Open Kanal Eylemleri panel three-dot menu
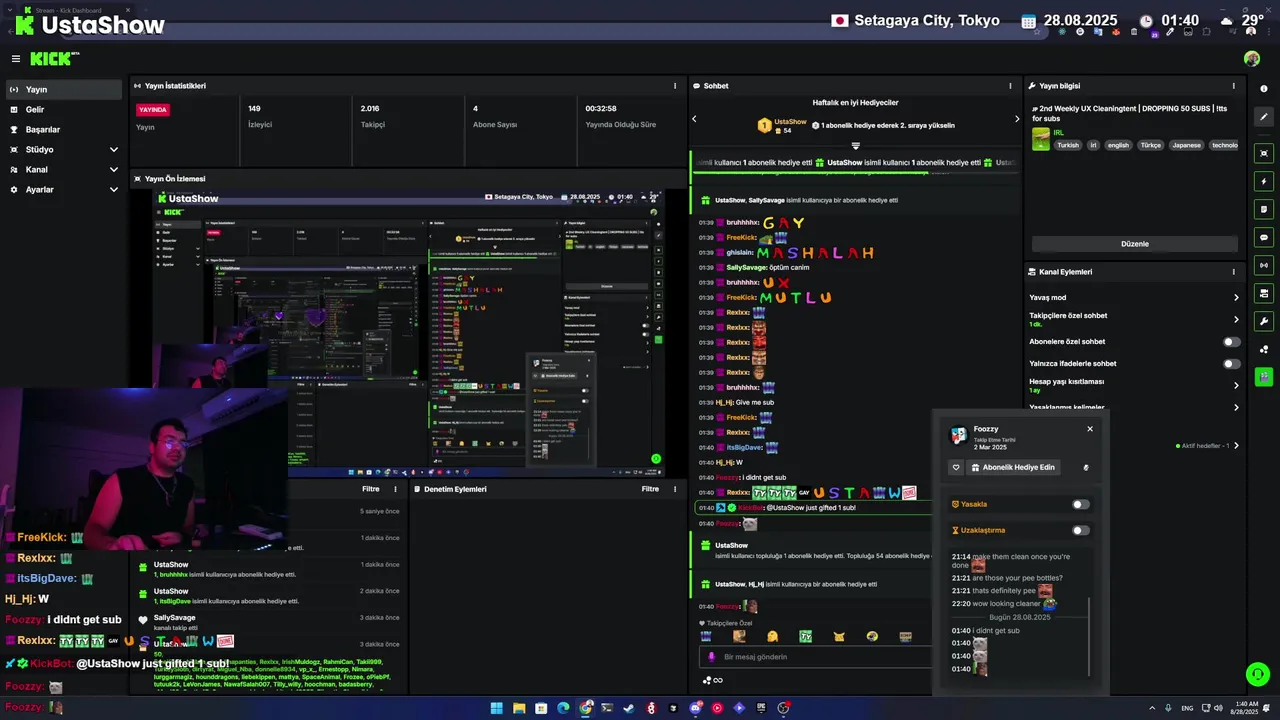The width and height of the screenshot is (1280, 720). click(x=1233, y=272)
